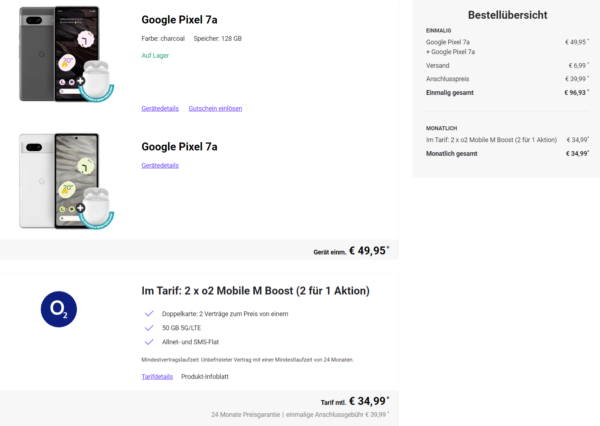The width and height of the screenshot is (600, 426).
Task: Open Gutschein einlösen link
Action: pyautogui.click(x=215, y=108)
